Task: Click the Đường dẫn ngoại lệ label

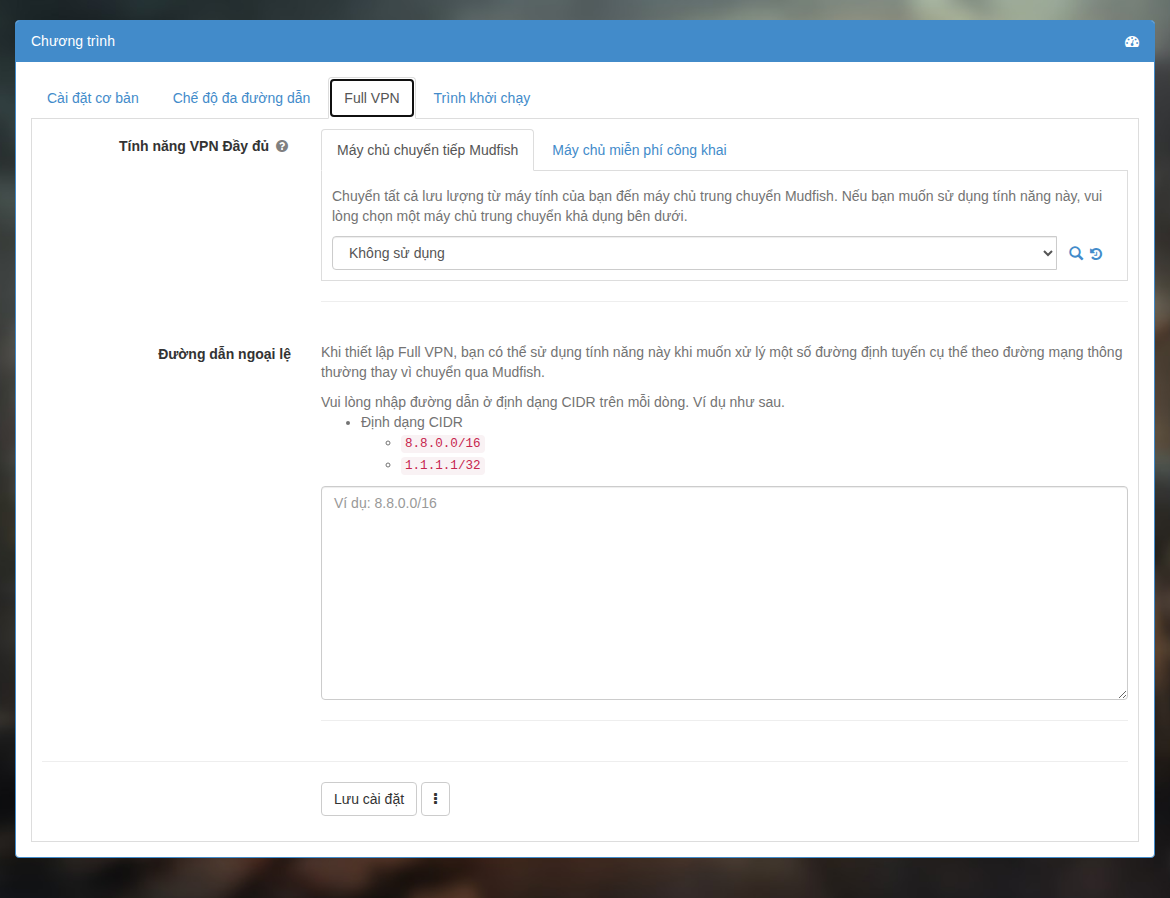Action: [x=224, y=354]
